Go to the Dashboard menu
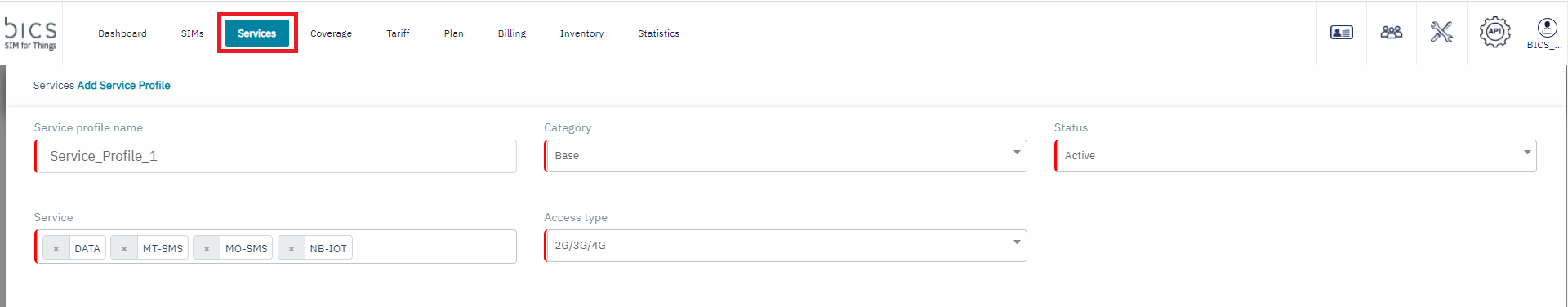This screenshot has width=1568, height=307. click(122, 33)
